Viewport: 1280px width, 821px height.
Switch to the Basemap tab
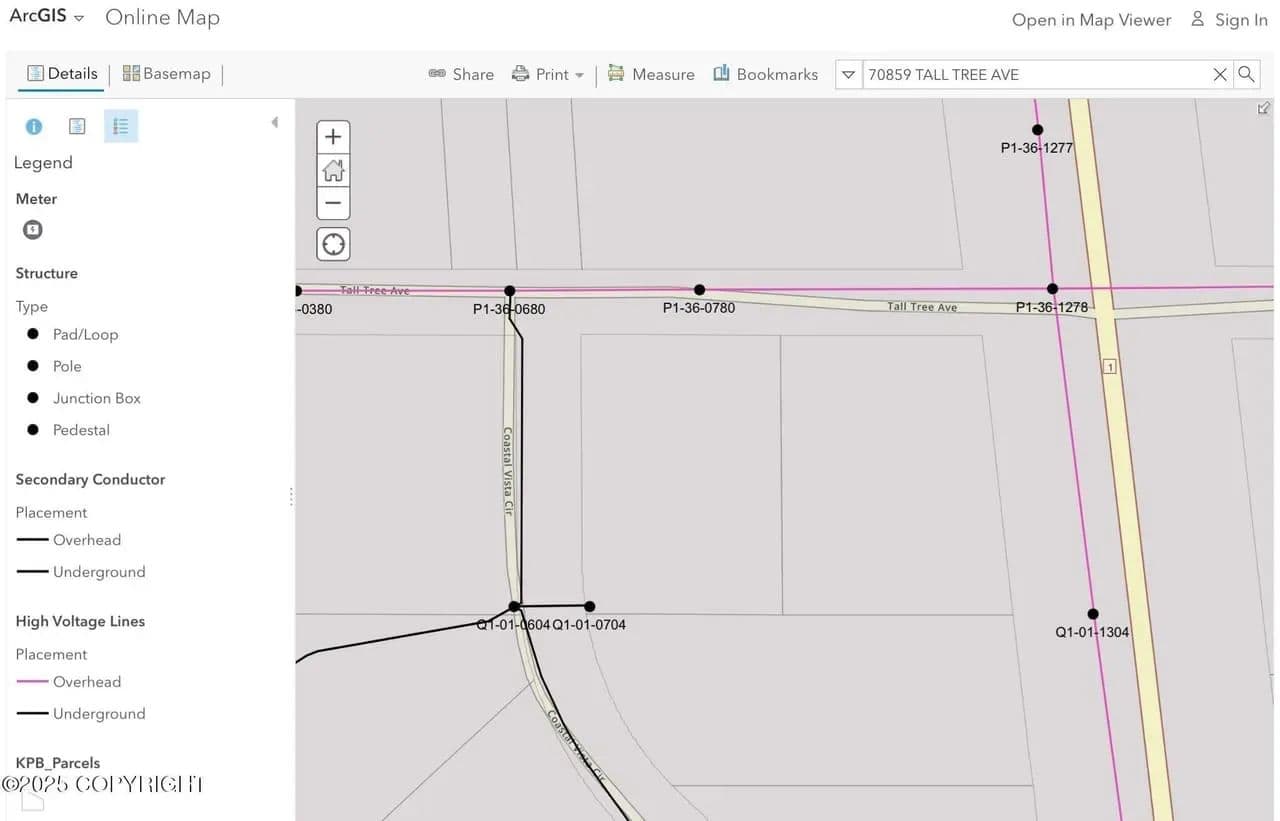point(166,74)
